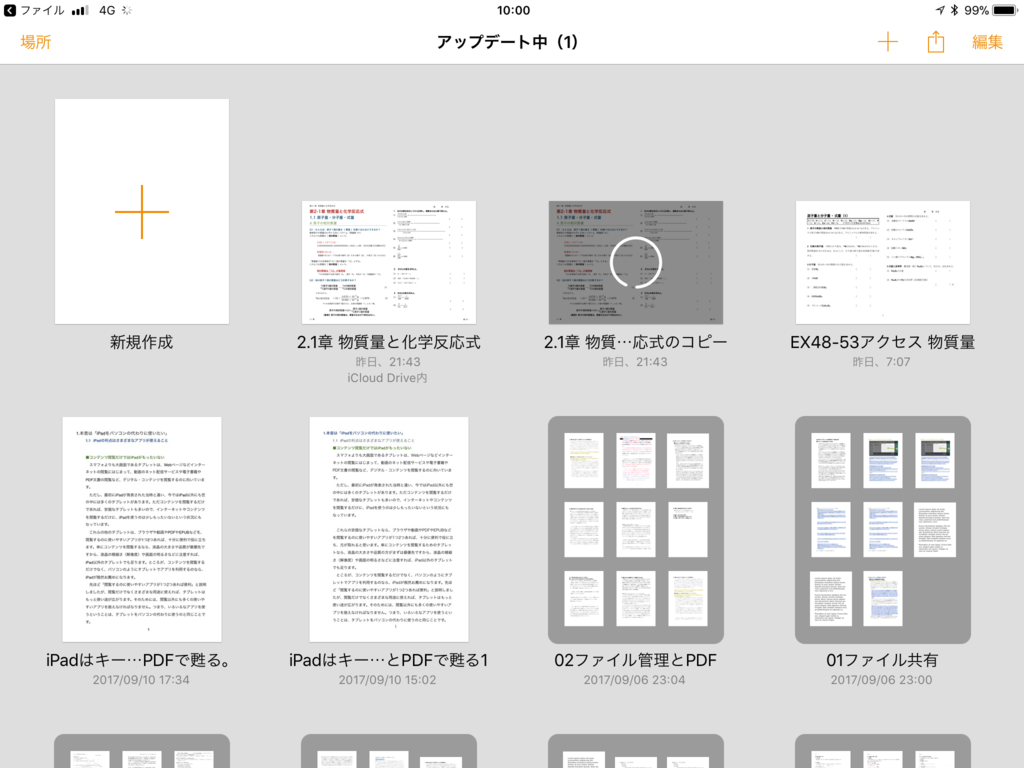Screen dimensions: 1024x768
Task: Tap the location services arrow icon
Action: tap(940, 10)
